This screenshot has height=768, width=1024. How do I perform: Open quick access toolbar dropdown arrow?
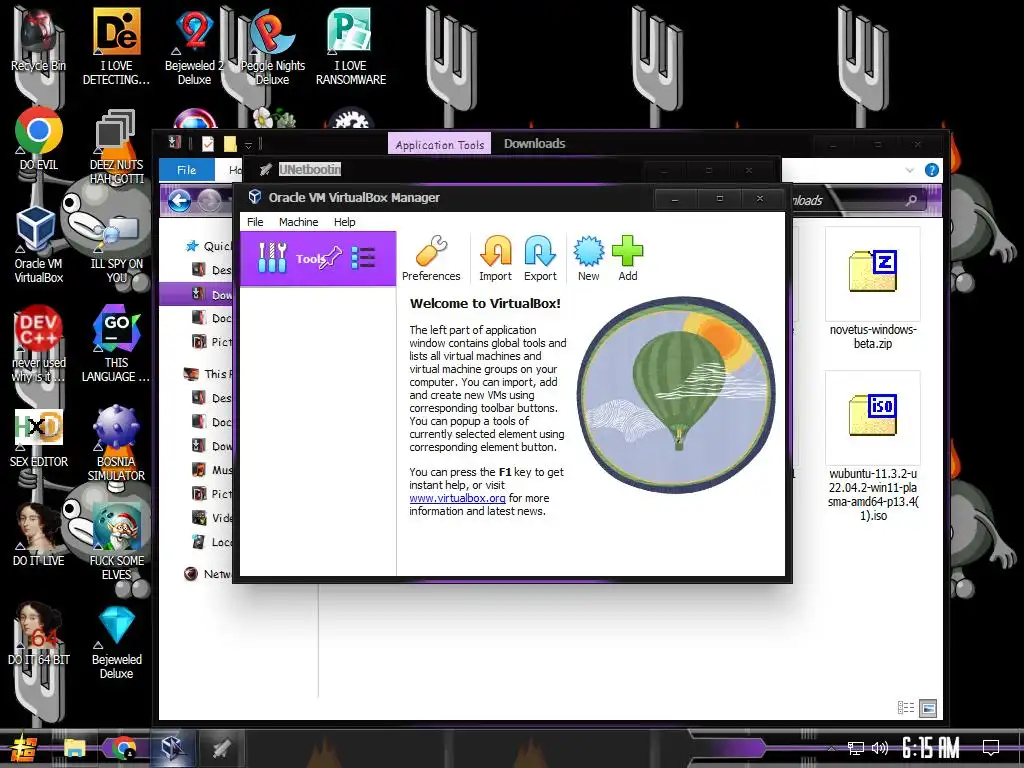(248, 144)
